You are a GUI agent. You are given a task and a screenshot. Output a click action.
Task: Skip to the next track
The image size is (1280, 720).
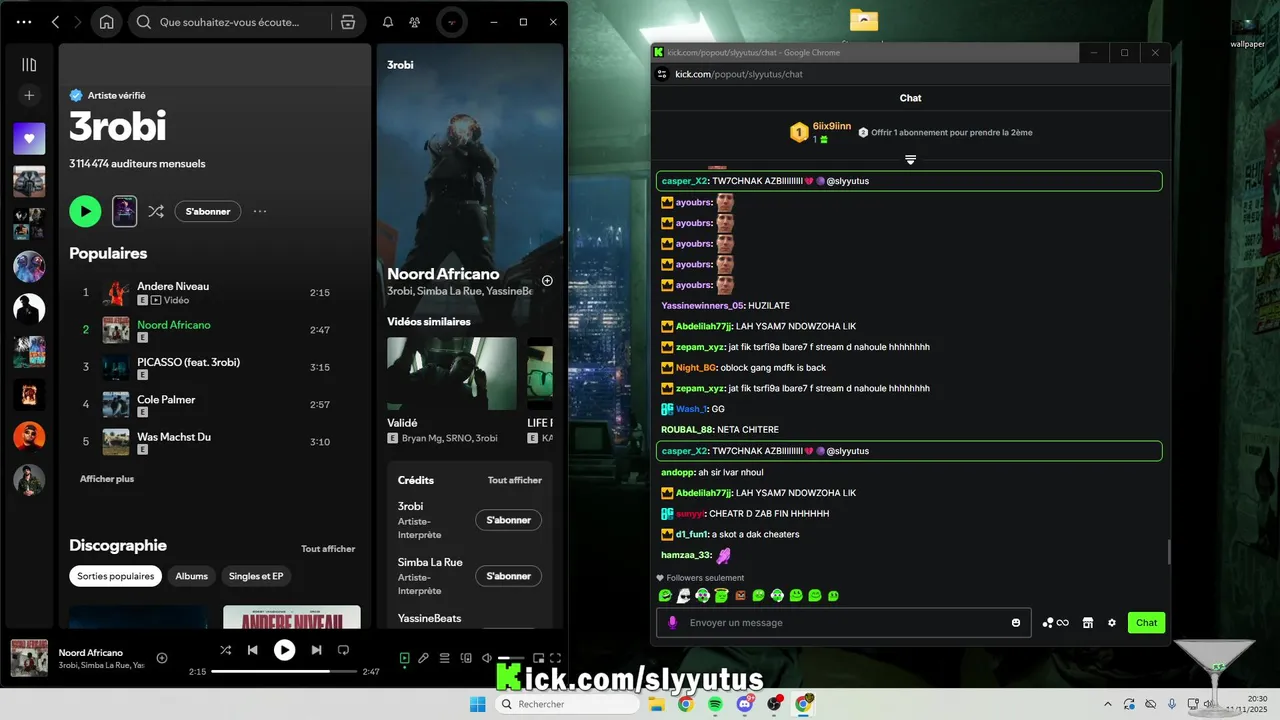click(x=316, y=650)
